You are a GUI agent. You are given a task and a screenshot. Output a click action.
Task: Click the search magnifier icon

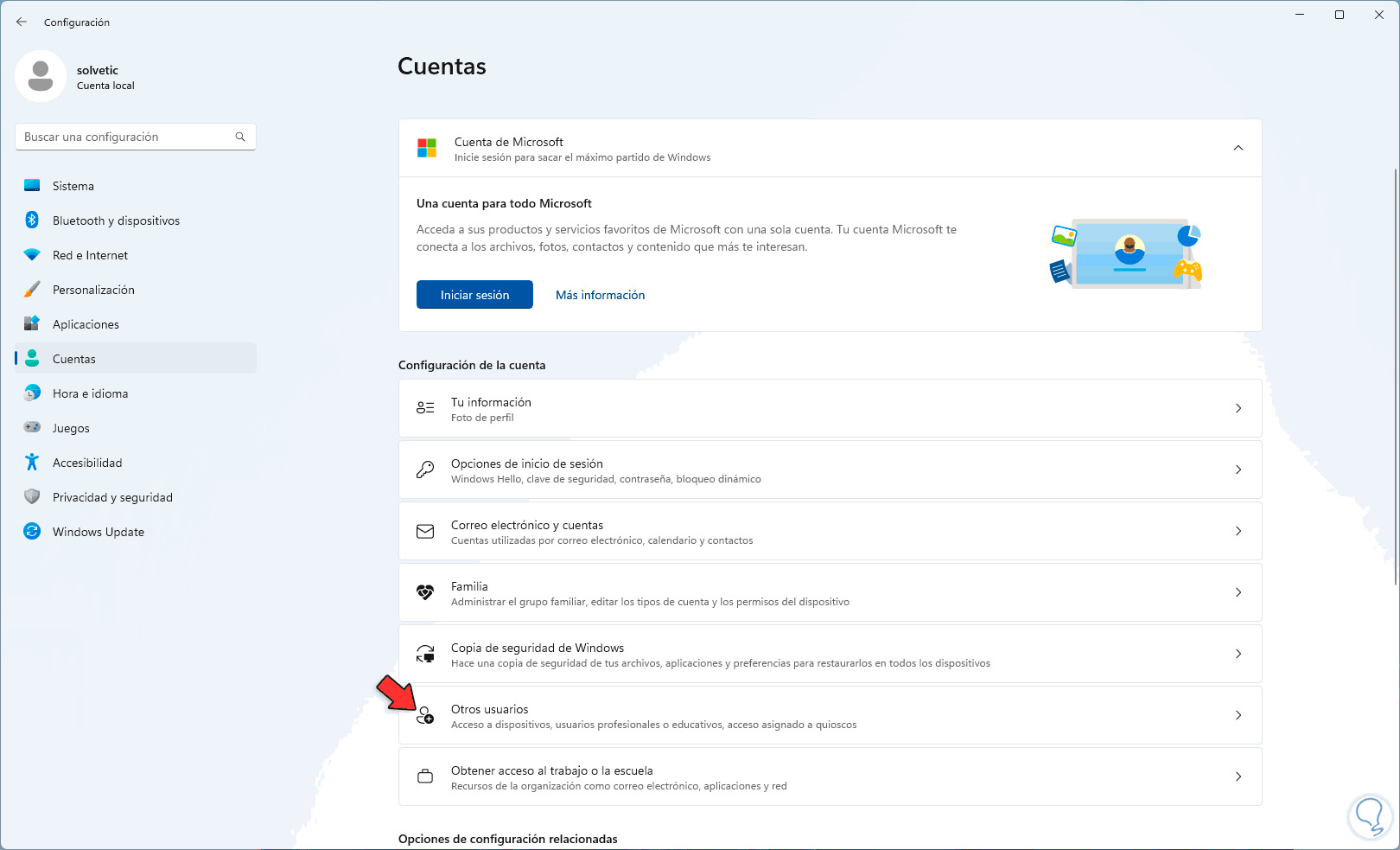click(x=240, y=137)
